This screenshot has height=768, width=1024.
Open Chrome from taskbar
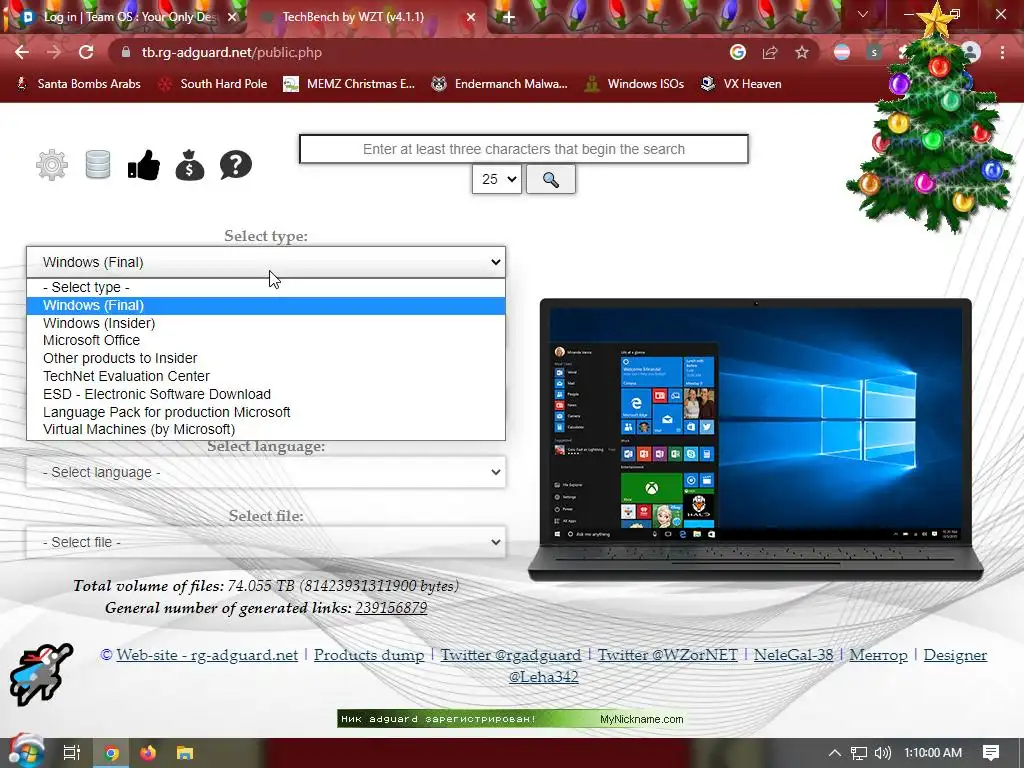point(111,753)
